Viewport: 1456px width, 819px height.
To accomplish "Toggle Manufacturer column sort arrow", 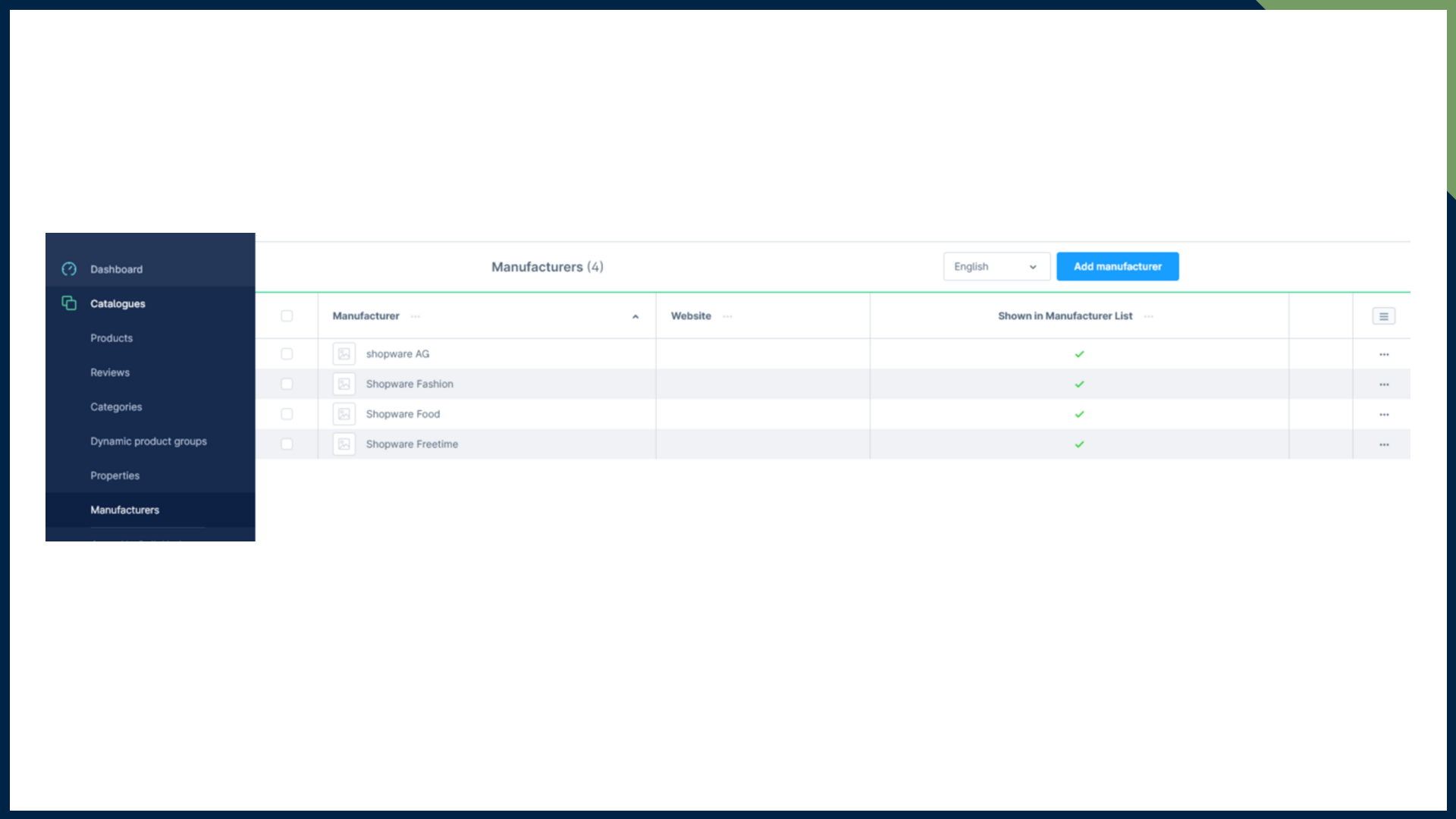I will (x=635, y=317).
